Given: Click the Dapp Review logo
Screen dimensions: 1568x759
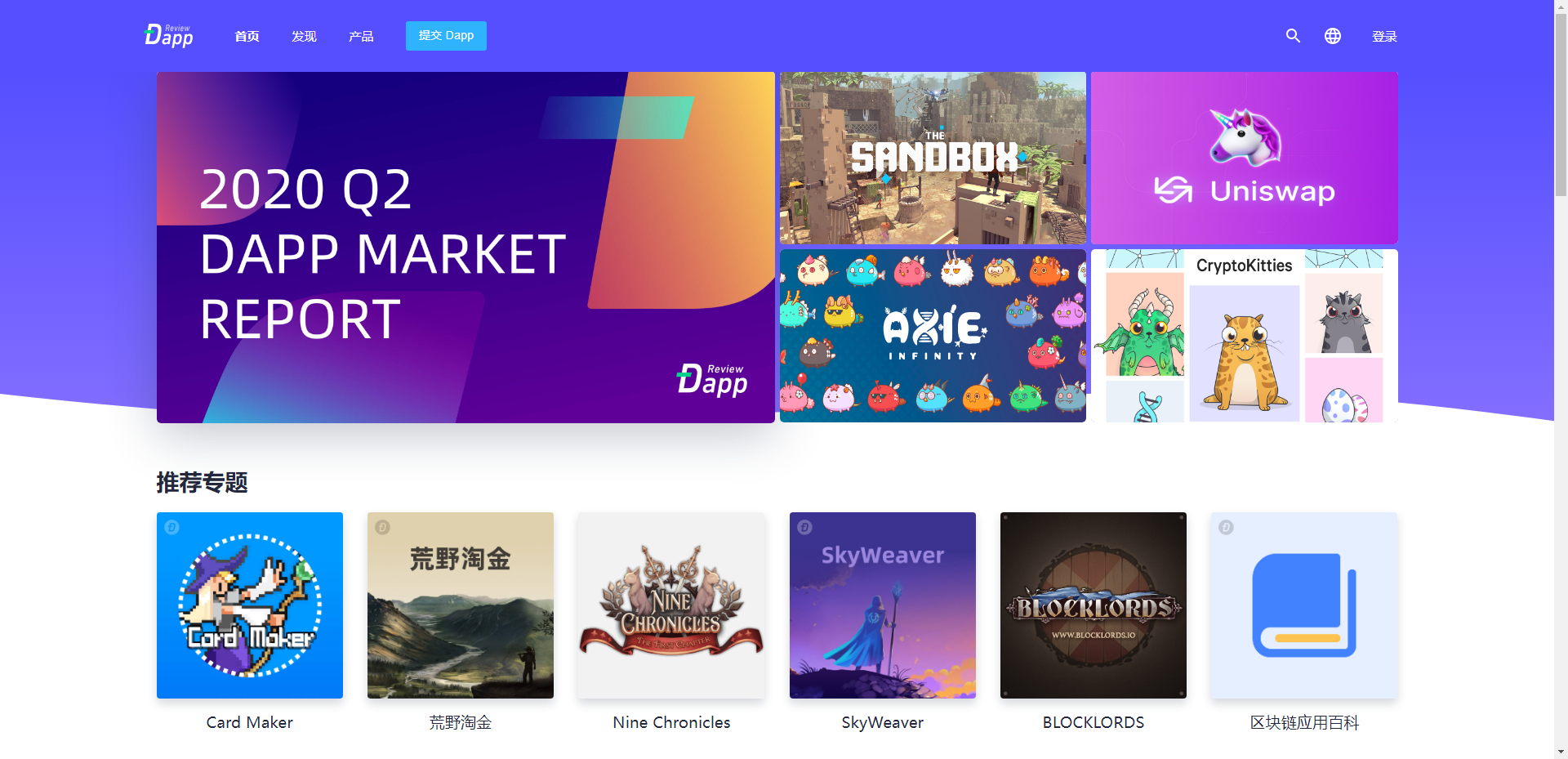Looking at the screenshot, I should pos(169,35).
